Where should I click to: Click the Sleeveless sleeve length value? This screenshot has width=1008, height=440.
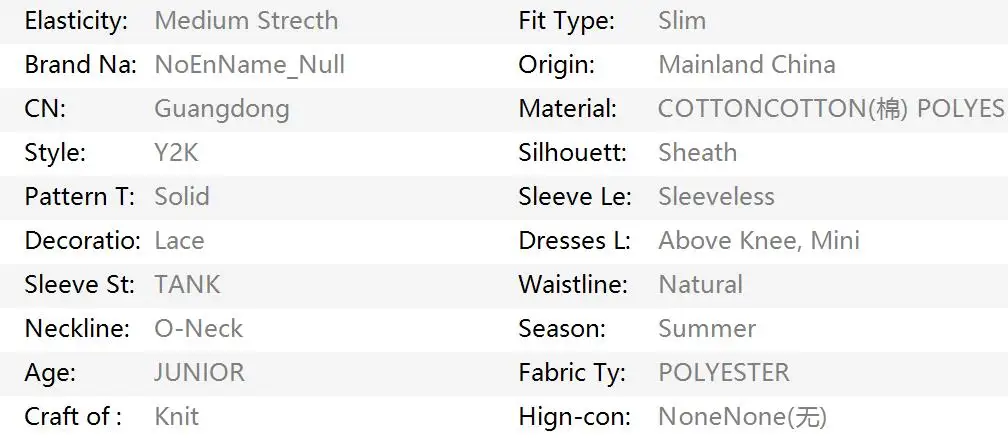pyautogui.click(x=716, y=197)
